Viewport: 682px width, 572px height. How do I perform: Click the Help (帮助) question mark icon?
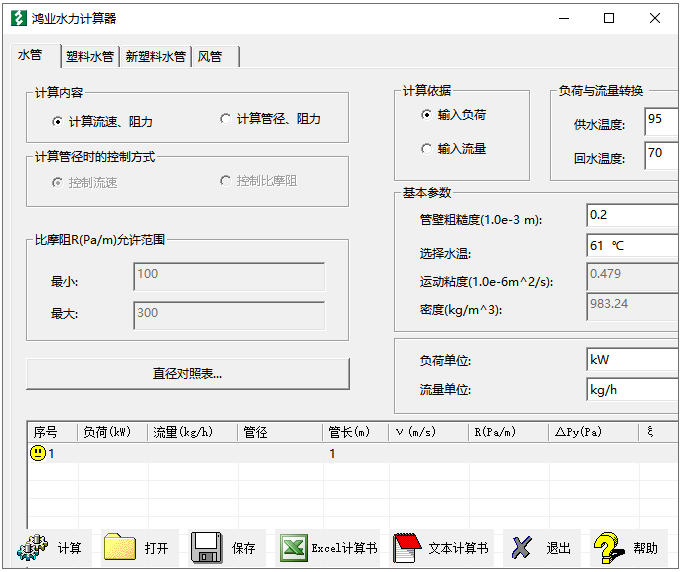(609, 547)
